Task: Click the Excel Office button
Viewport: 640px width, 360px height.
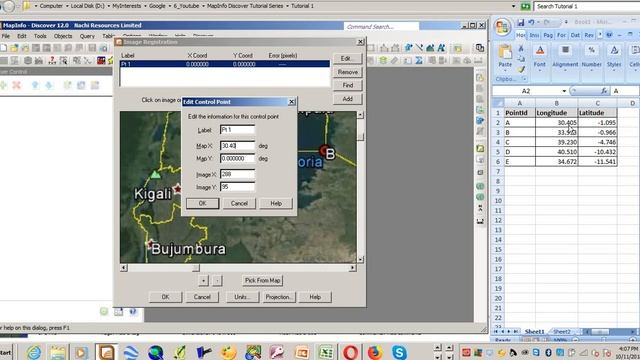Action: pos(502,27)
